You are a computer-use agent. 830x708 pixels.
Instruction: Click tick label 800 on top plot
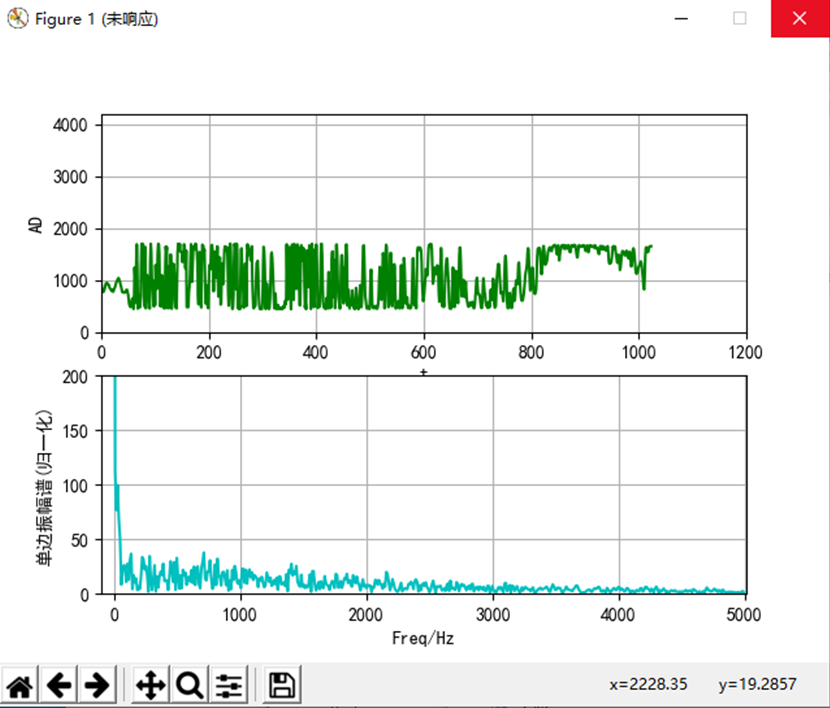pos(531,352)
